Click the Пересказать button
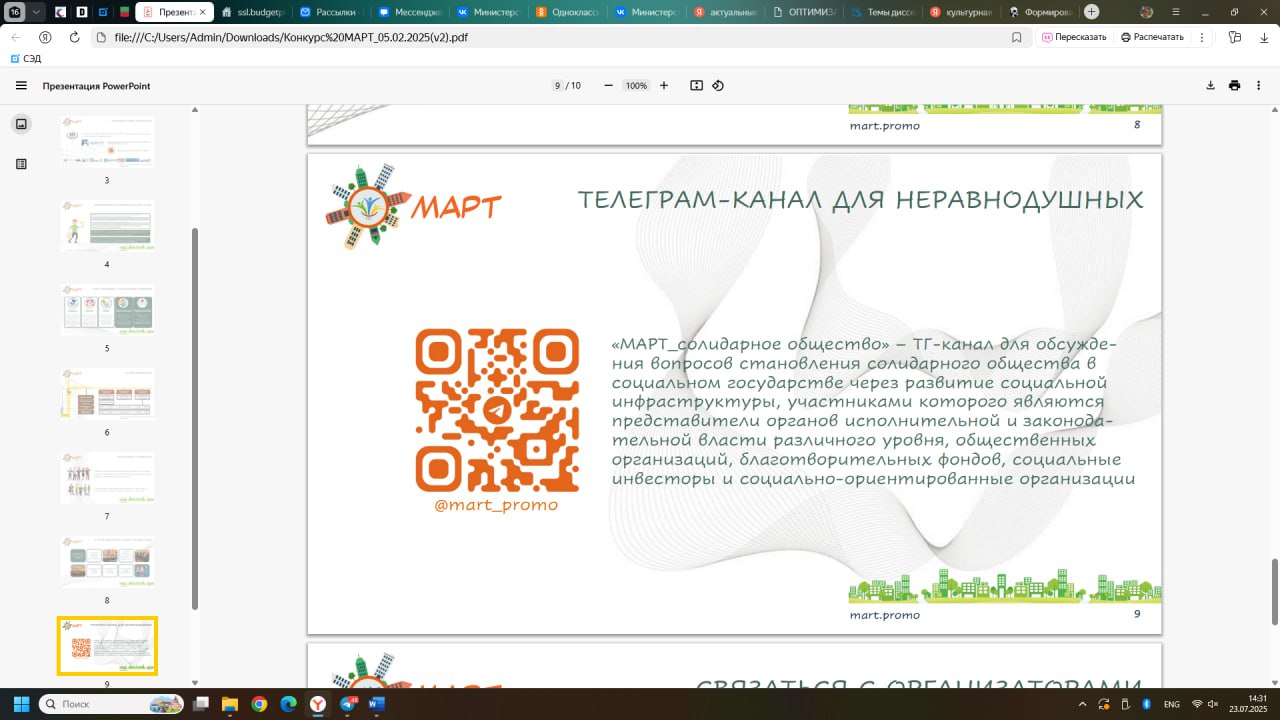Viewport: 1280px width, 720px height. [1074, 37]
